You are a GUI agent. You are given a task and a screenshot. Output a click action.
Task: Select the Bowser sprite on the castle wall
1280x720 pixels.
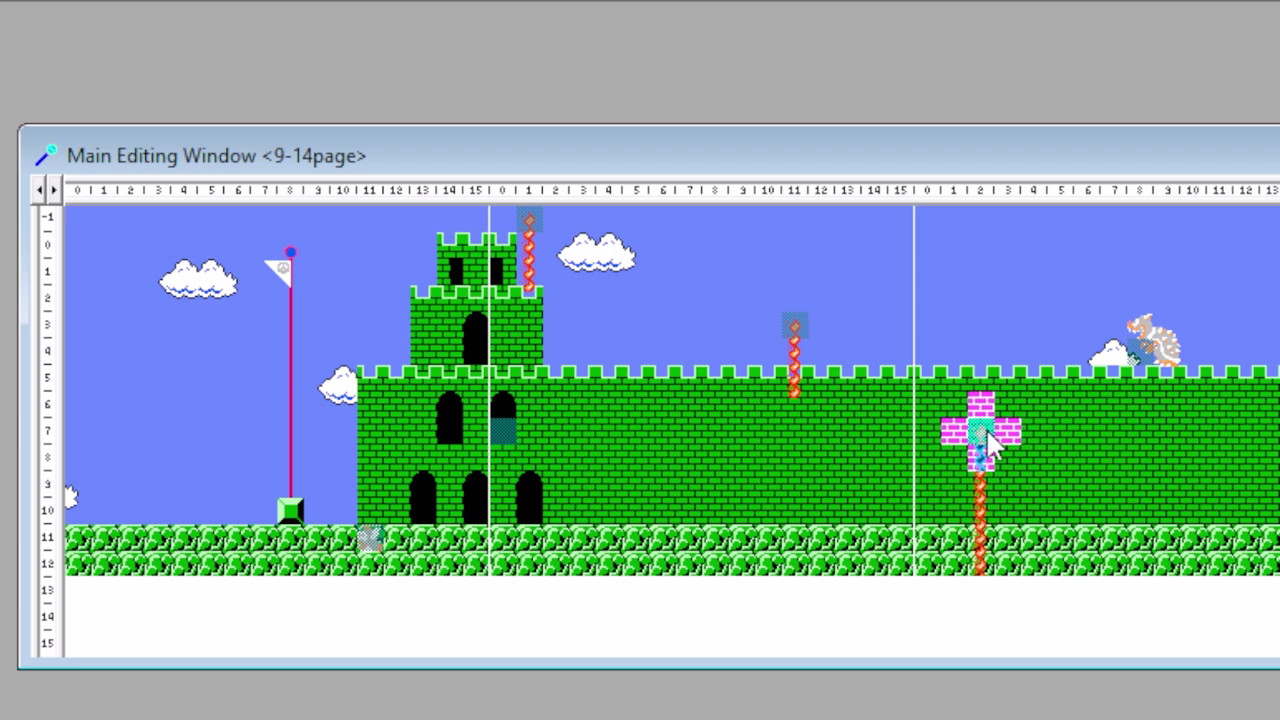(x=1154, y=340)
